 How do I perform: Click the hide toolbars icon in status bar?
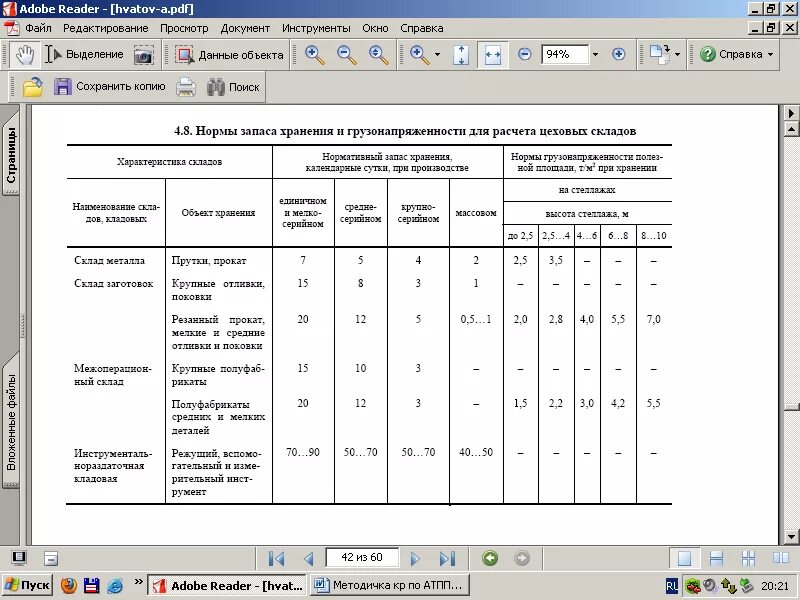[x=51, y=558]
